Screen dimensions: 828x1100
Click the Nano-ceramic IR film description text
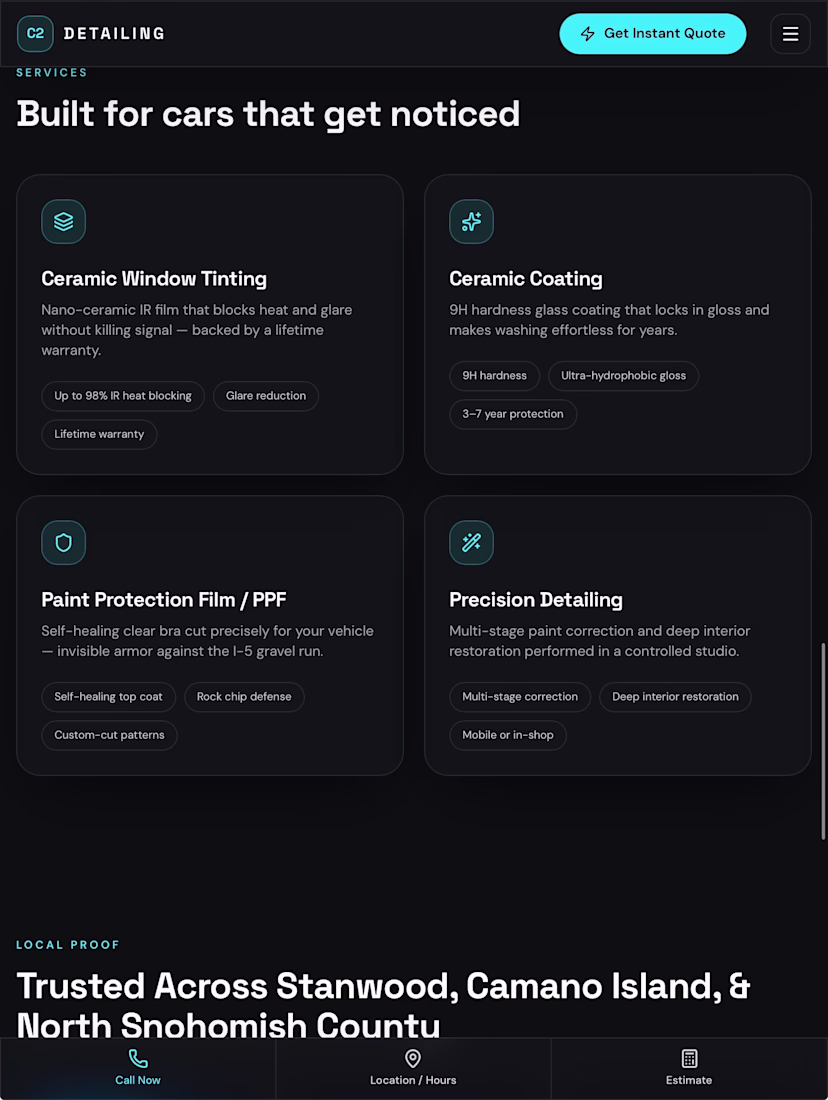[x=196, y=330]
